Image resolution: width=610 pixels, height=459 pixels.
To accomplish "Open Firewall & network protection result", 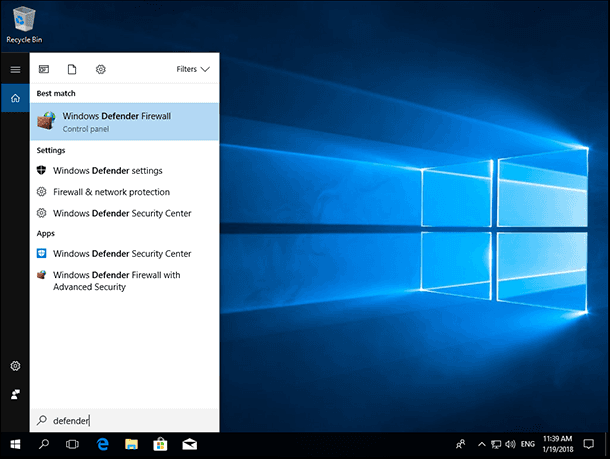I will point(124,192).
